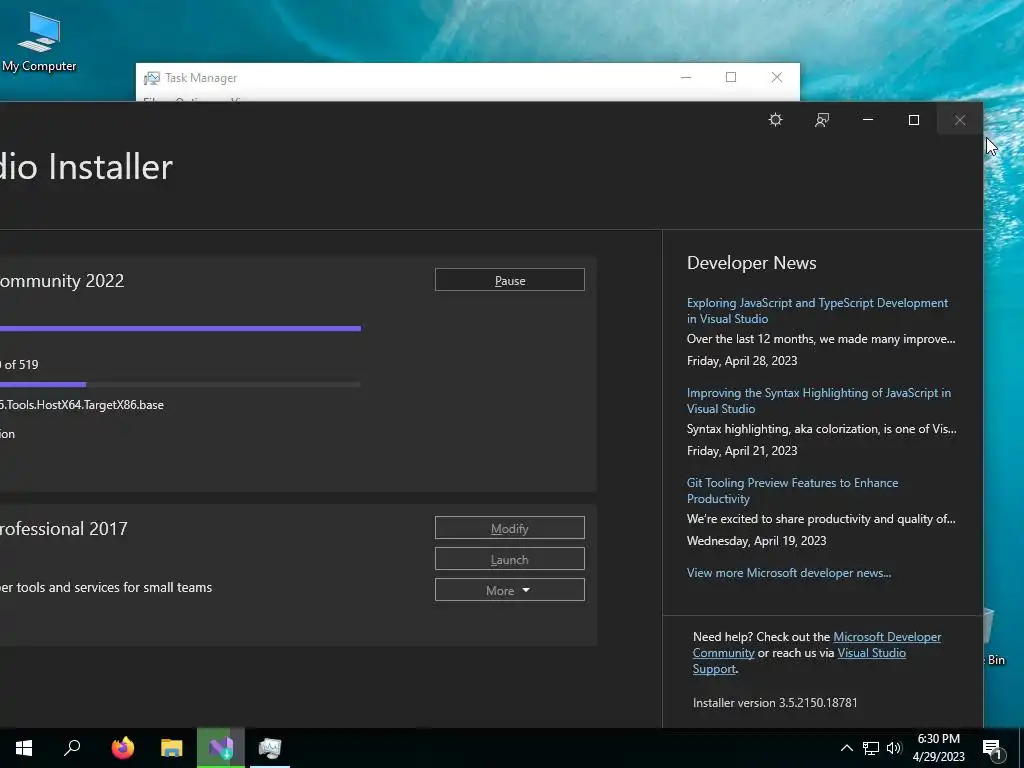Open the My Computer desktop icon
Viewport: 1024px width, 768px height.
[39, 42]
